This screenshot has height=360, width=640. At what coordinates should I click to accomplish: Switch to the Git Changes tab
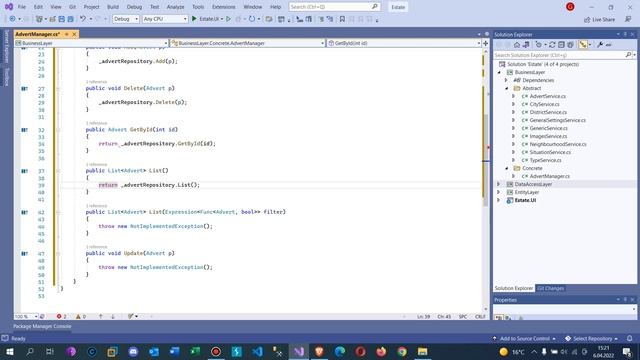pyautogui.click(x=550, y=288)
